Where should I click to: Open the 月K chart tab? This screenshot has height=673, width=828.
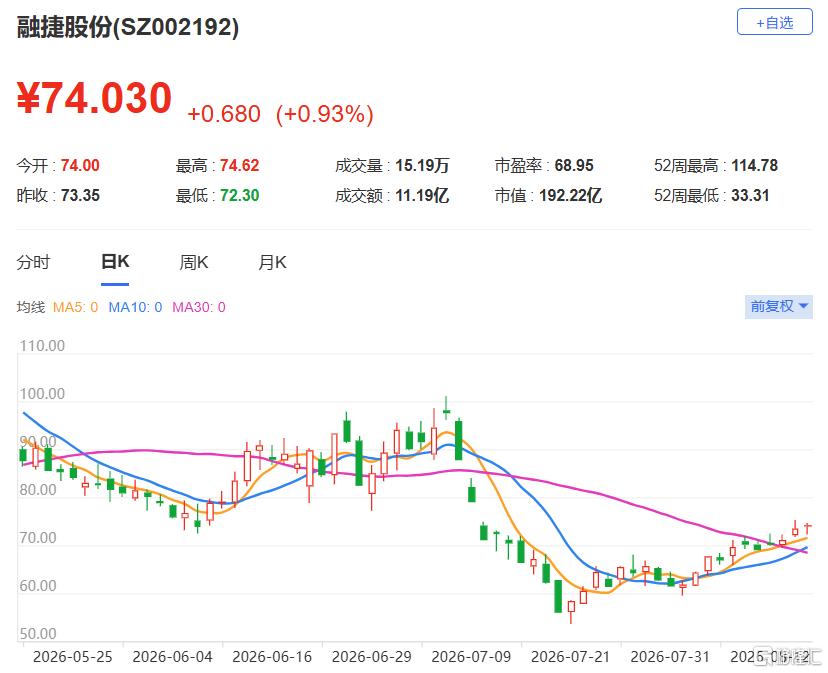point(272,262)
